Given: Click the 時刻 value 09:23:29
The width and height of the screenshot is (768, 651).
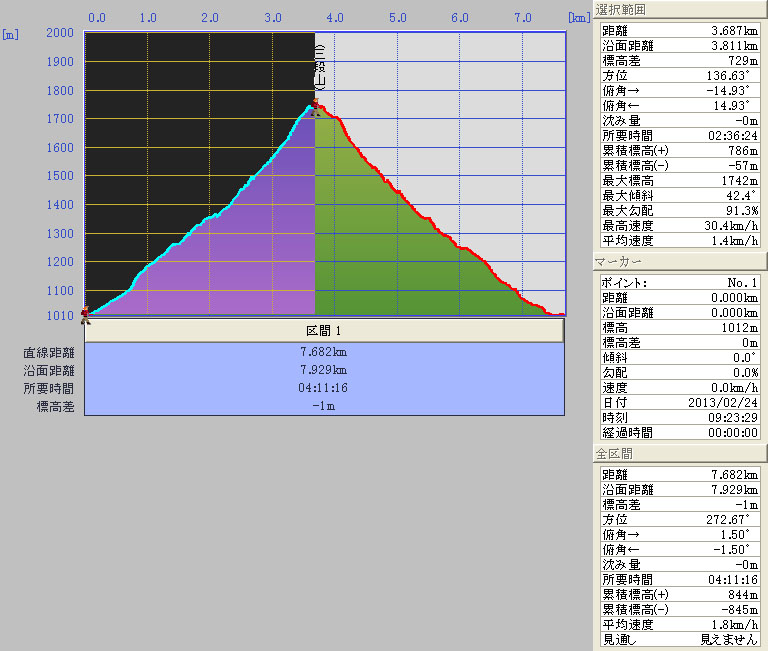Looking at the screenshot, I should tap(733, 418).
